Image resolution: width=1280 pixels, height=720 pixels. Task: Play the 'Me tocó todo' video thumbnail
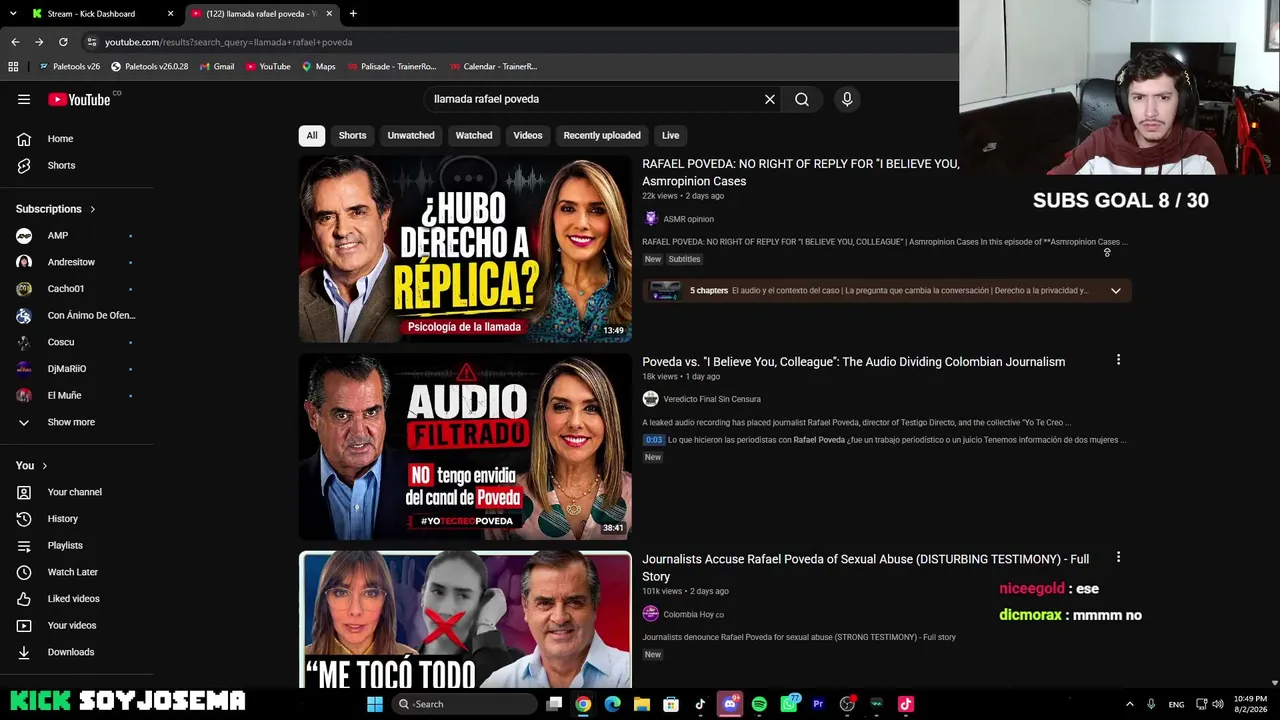point(465,619)
